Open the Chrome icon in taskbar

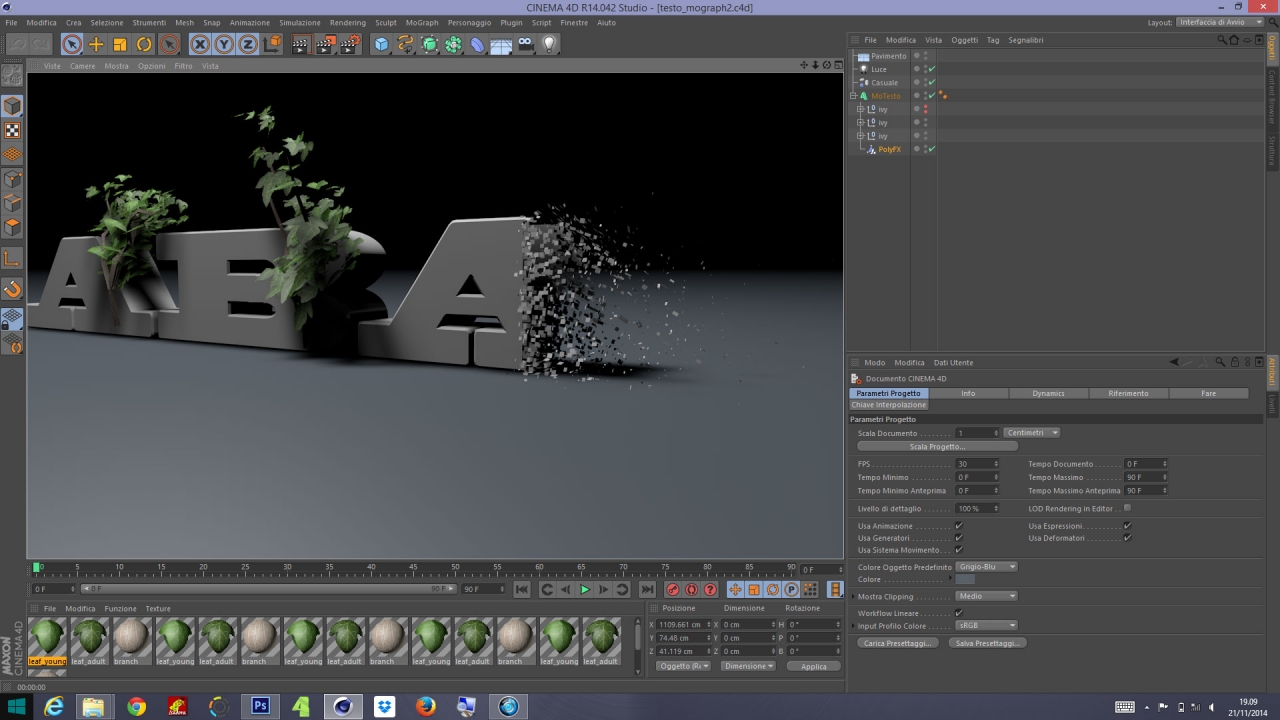pyautogui.click(x=136, y=707)
